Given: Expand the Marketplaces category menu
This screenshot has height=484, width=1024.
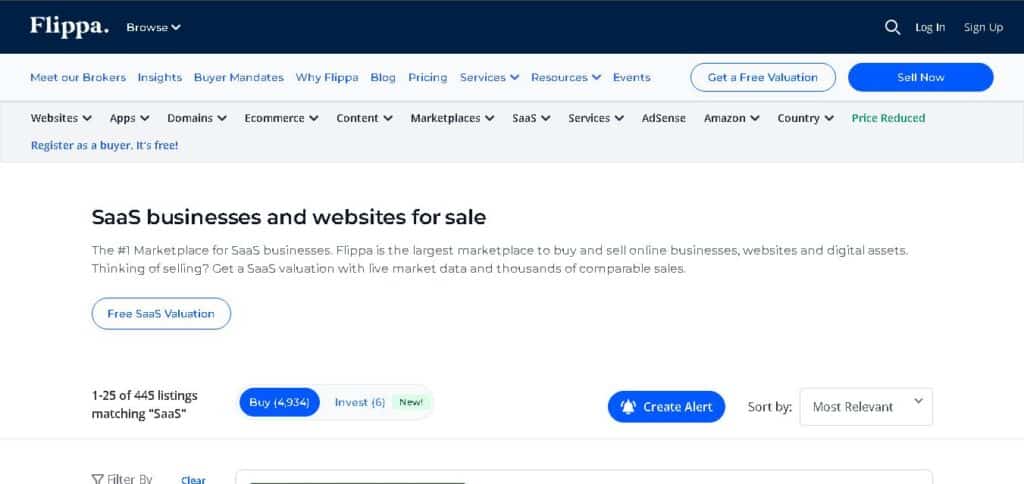Looking at the screenshot, I should click(452, 118).
